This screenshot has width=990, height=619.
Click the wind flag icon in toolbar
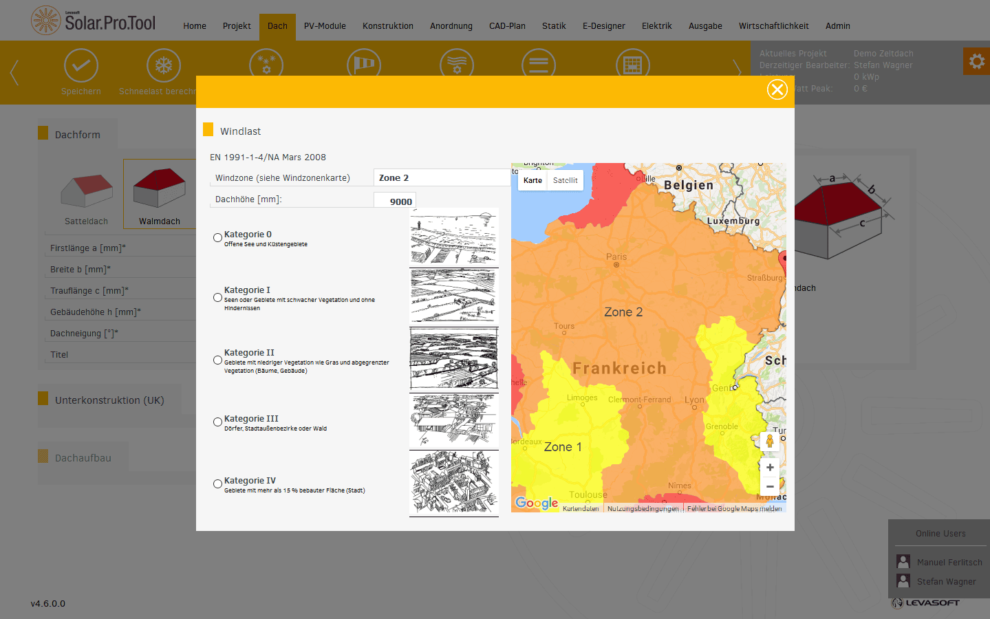click(x=363, y=66)
